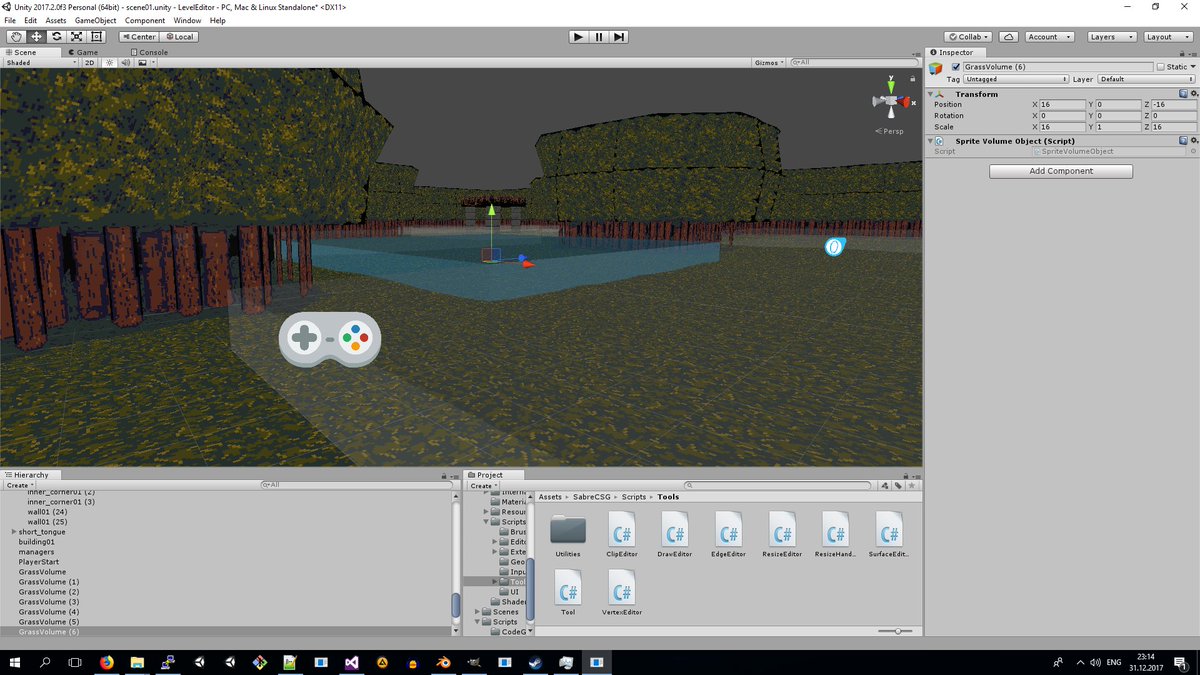
Task: Toggle 2D mode in the Scene view
Action: [89, 62]
